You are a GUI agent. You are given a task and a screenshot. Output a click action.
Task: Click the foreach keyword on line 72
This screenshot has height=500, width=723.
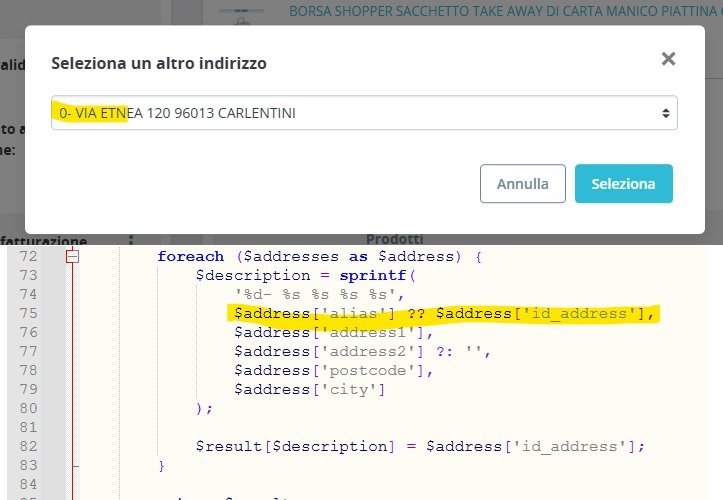point(190,256)
